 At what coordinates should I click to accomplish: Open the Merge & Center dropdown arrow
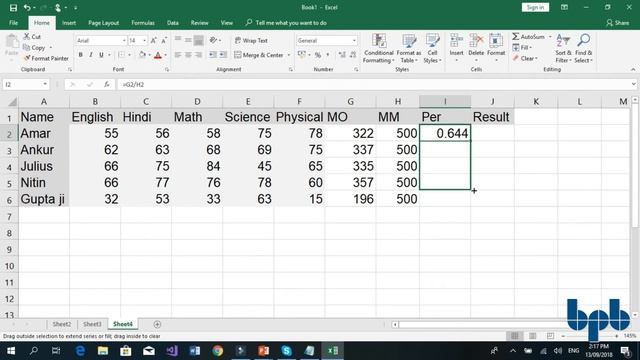[x=289, y=55]
